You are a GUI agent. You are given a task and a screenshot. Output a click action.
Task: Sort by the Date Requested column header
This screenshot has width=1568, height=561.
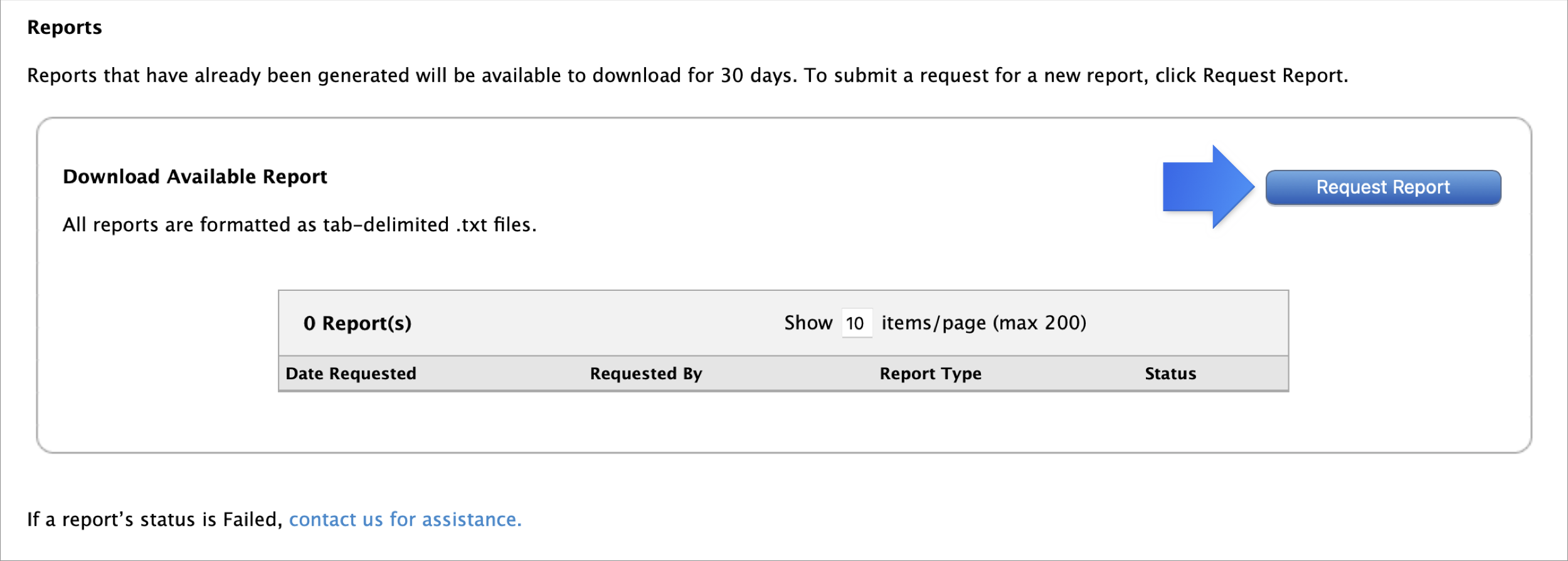[351, 374]
